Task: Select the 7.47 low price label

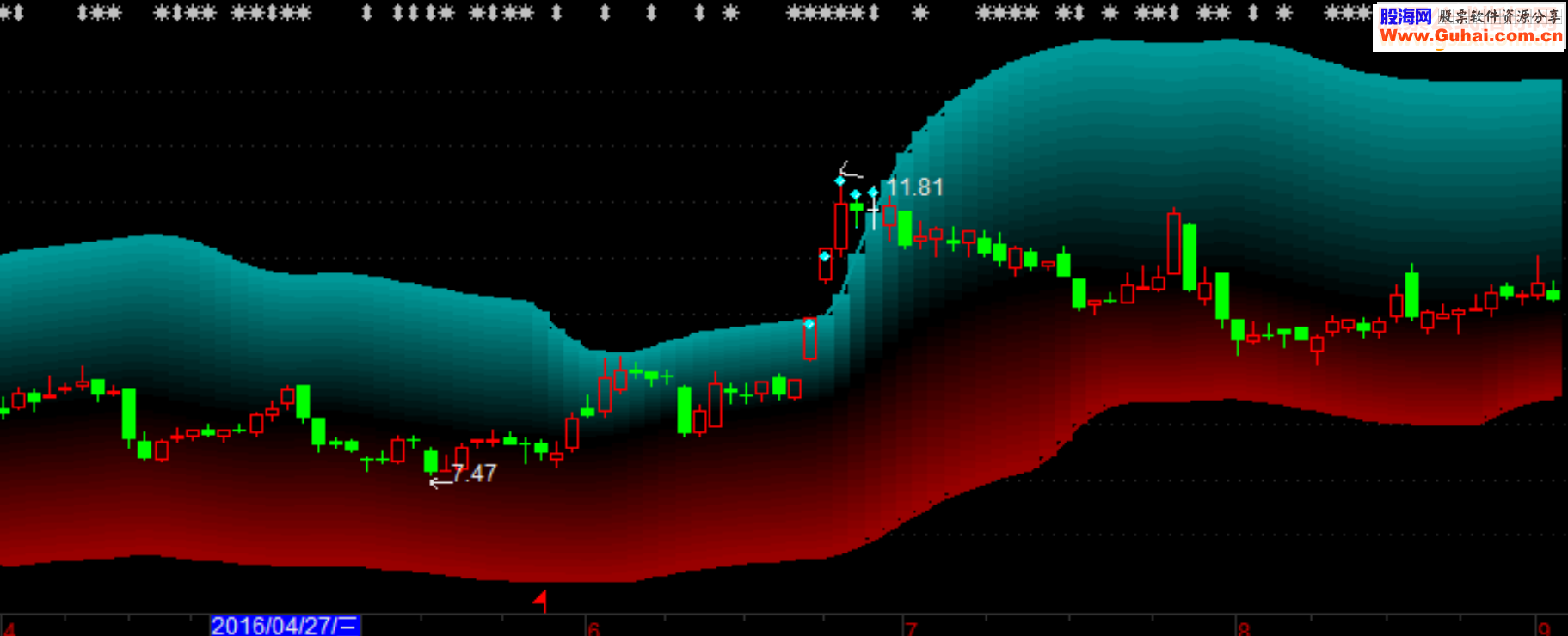Action: click(474, 474)
